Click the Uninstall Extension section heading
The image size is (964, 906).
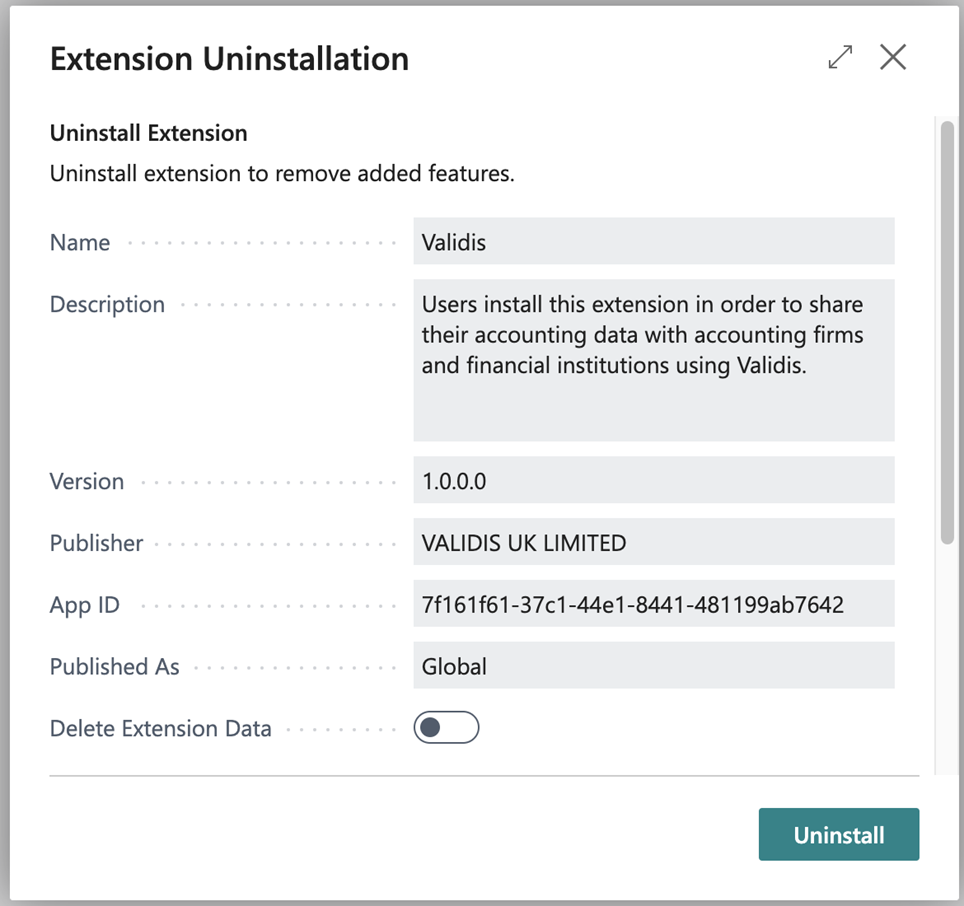pyautogui.click(x=149, y=133)
